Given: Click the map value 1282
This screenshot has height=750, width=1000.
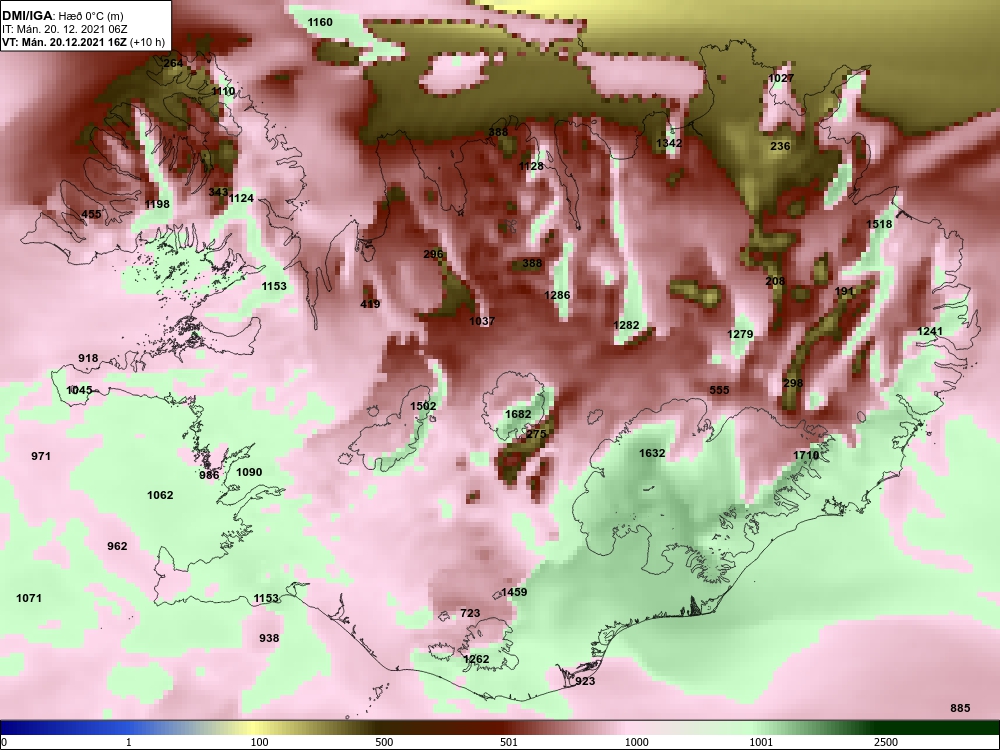Looking at the screenshot, I should click(626, 325).
